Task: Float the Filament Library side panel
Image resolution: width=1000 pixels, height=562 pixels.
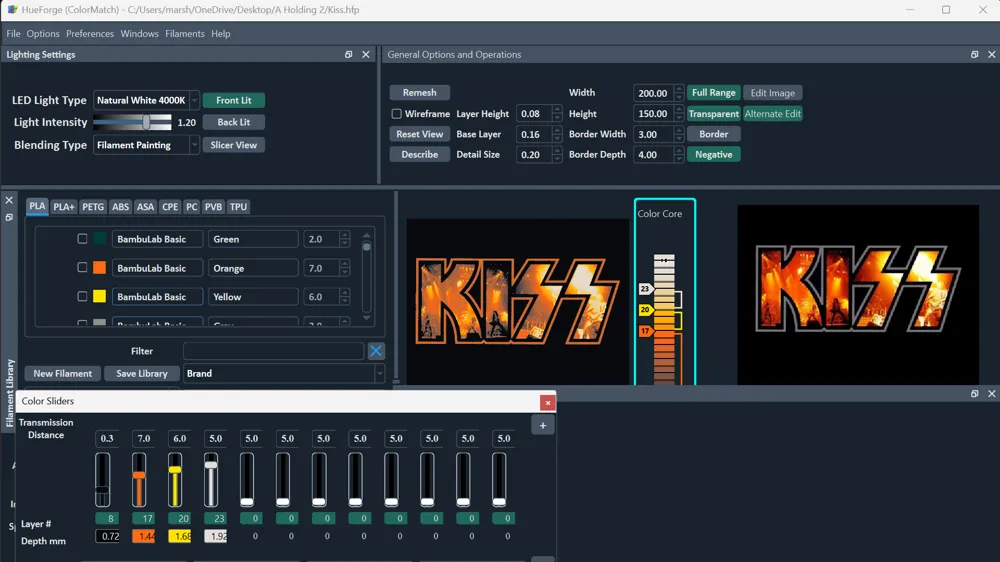Action: coord(9,218)
